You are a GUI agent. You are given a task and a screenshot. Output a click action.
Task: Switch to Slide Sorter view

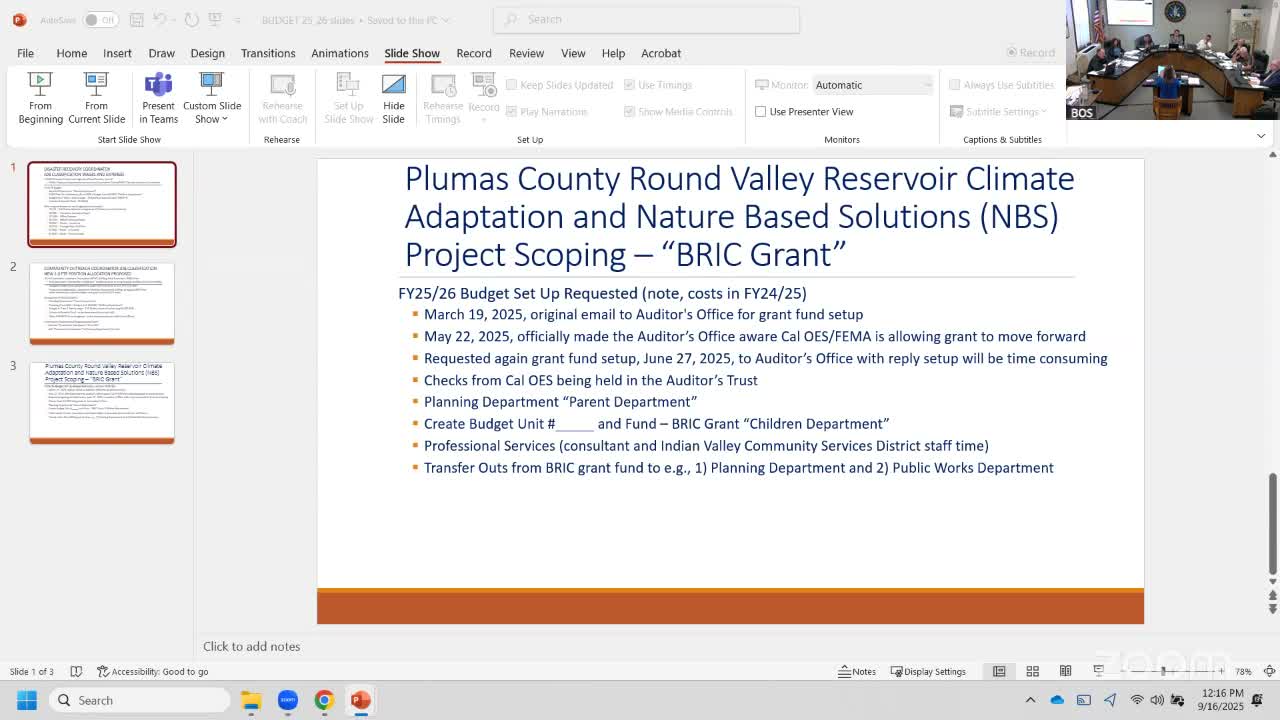(1032, 671)
